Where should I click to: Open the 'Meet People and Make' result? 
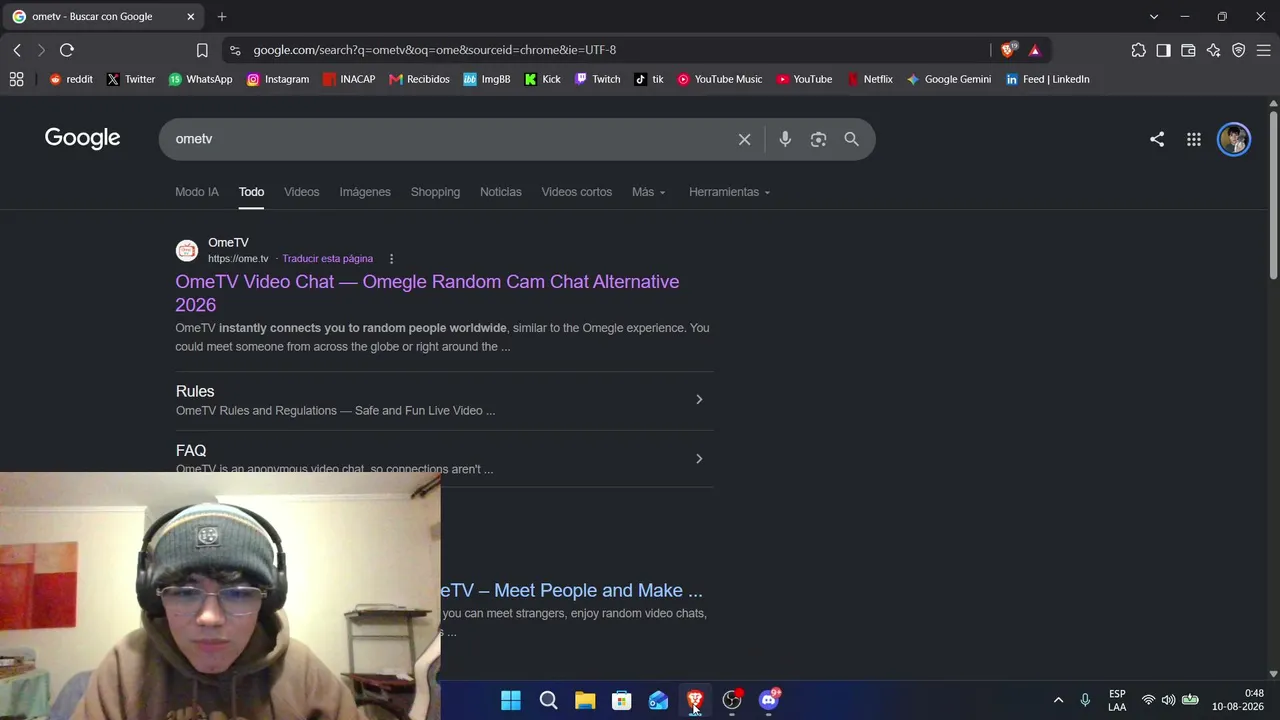tap(572, 590)
